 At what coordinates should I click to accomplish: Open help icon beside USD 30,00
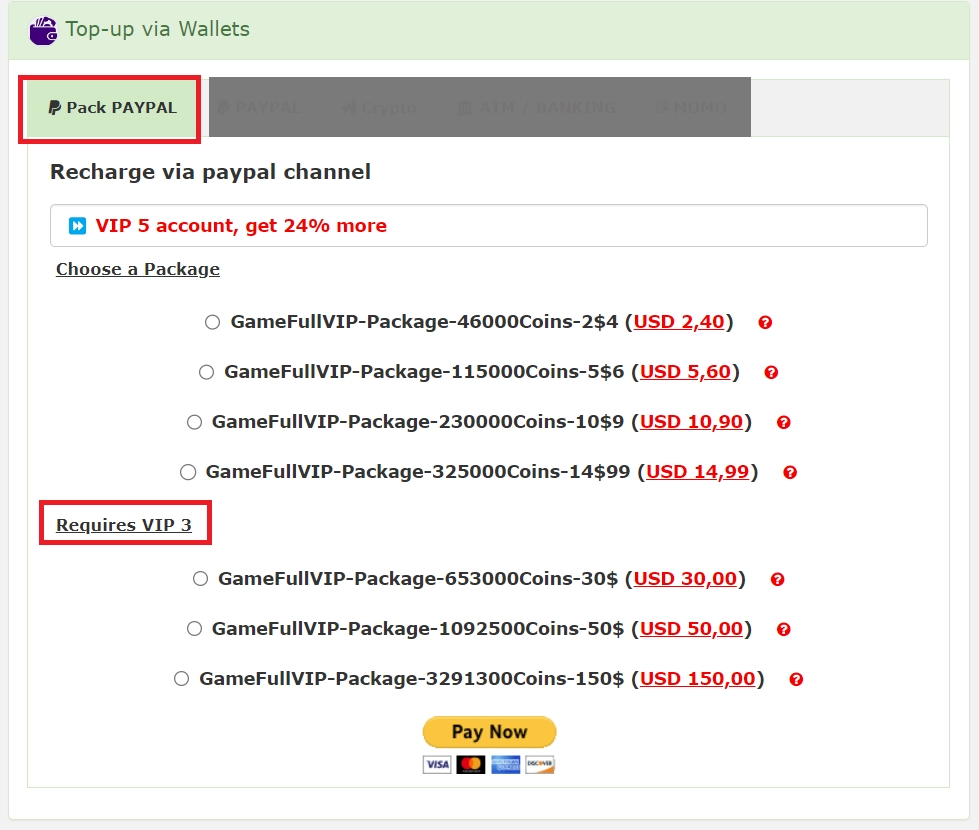[x=777, y=580]
